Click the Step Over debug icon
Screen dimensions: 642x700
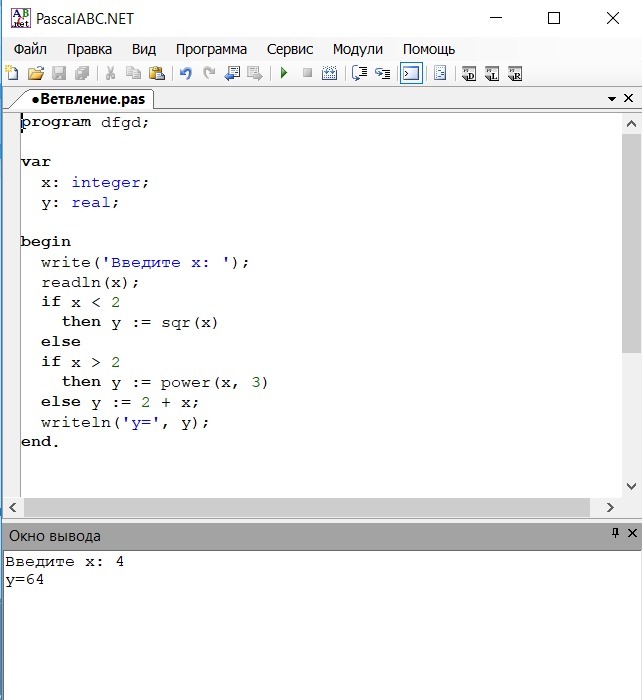tap(359, 73)
